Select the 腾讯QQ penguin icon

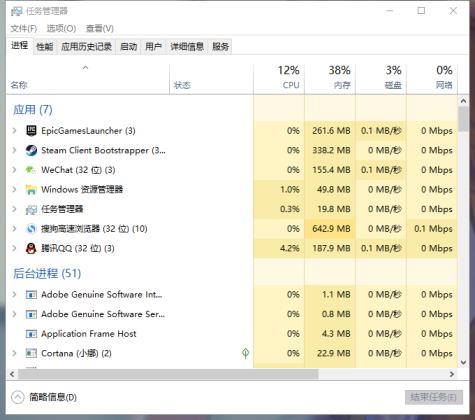coord(31,248)
